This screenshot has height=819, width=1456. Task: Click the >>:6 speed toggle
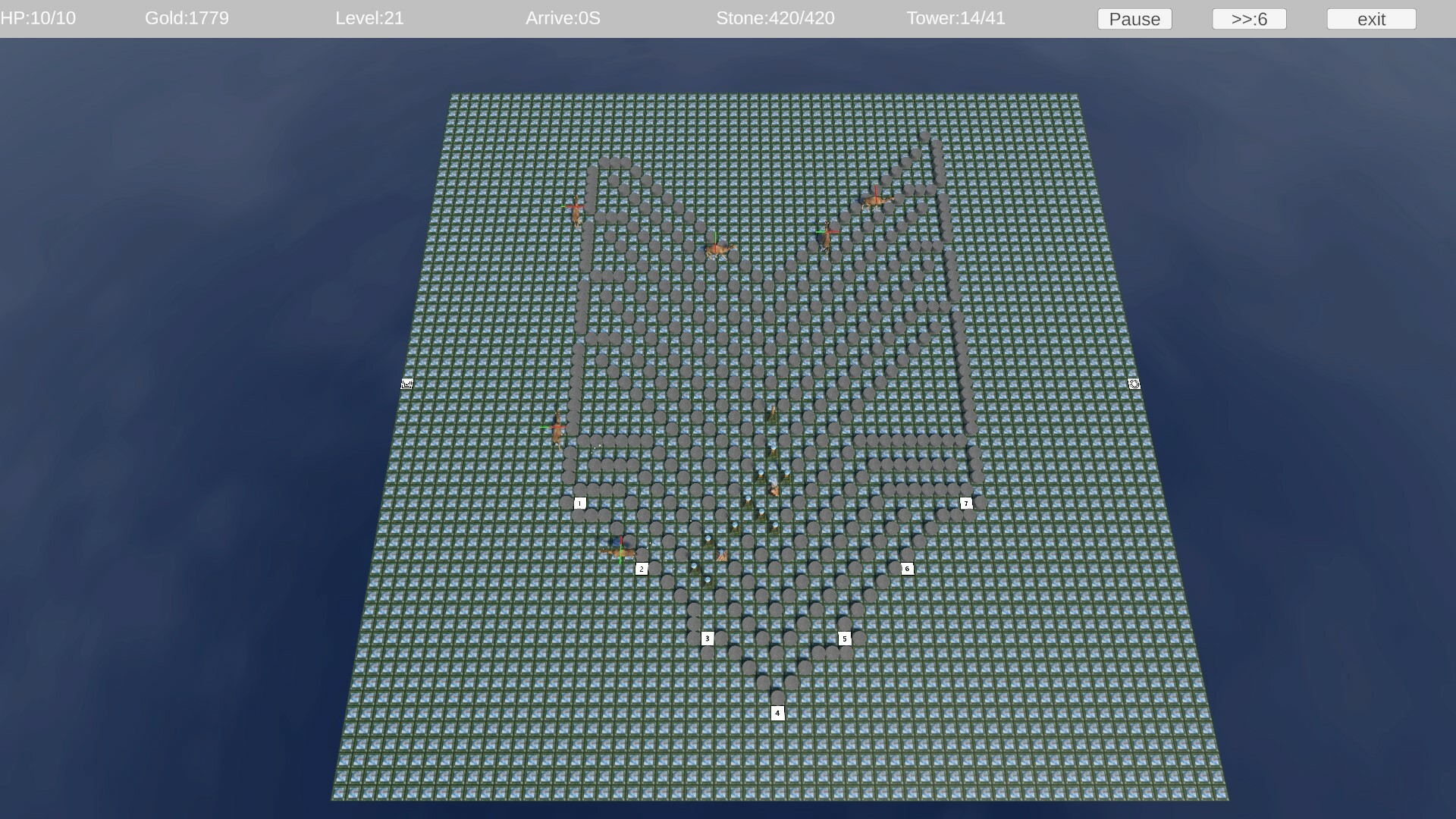(x=1248, y=19)
